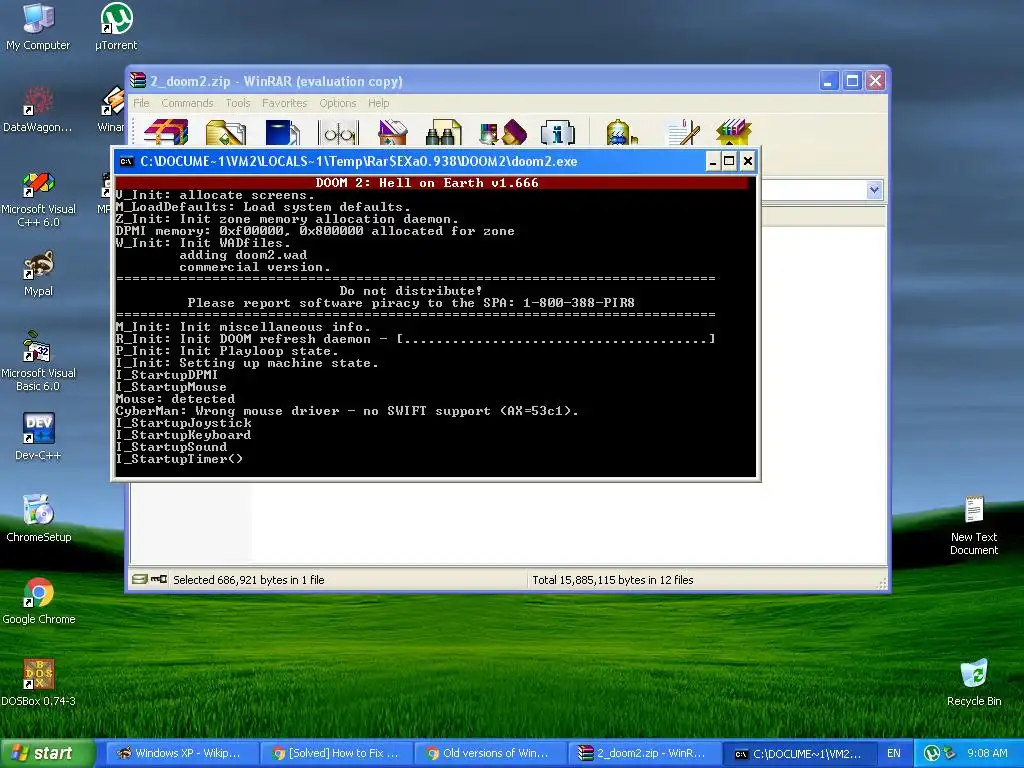Select the ChromeSetup installer icon
The image size is (1024, 768).
point(38,519)
